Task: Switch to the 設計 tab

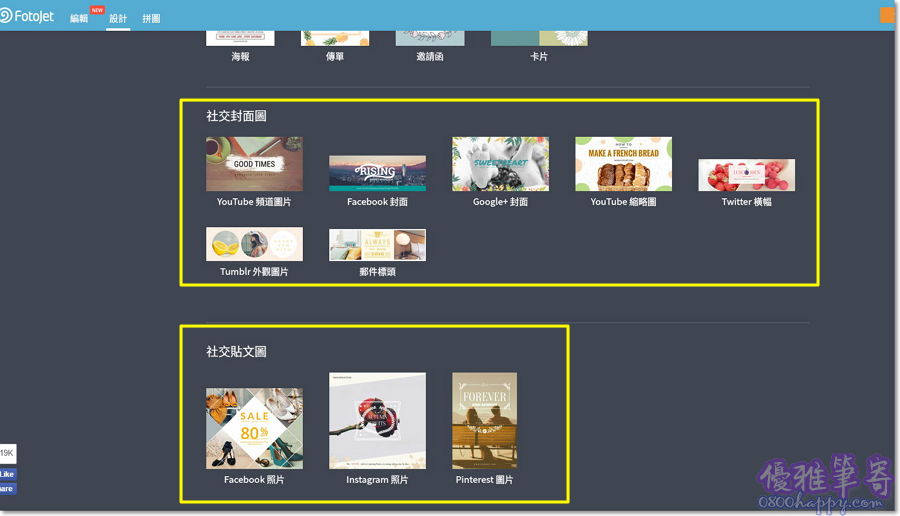Action: point(118,18)
